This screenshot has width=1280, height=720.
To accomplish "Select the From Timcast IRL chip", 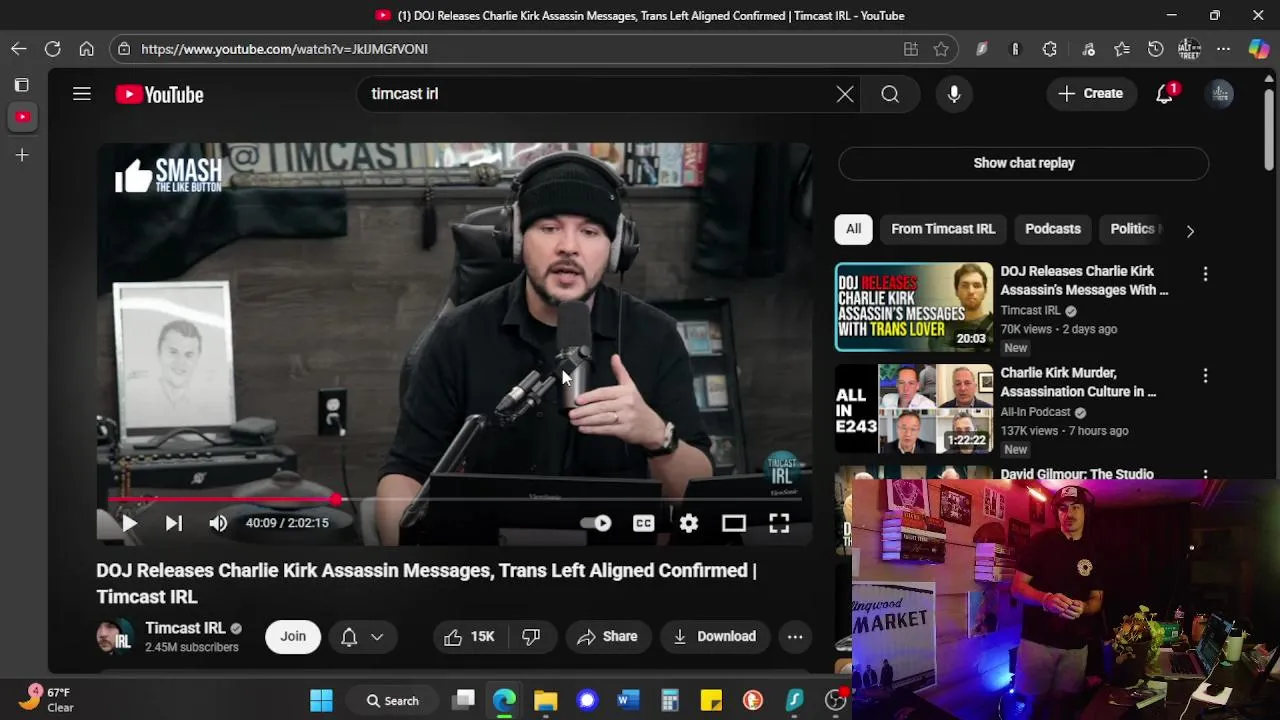I will (x=943, y=229).
